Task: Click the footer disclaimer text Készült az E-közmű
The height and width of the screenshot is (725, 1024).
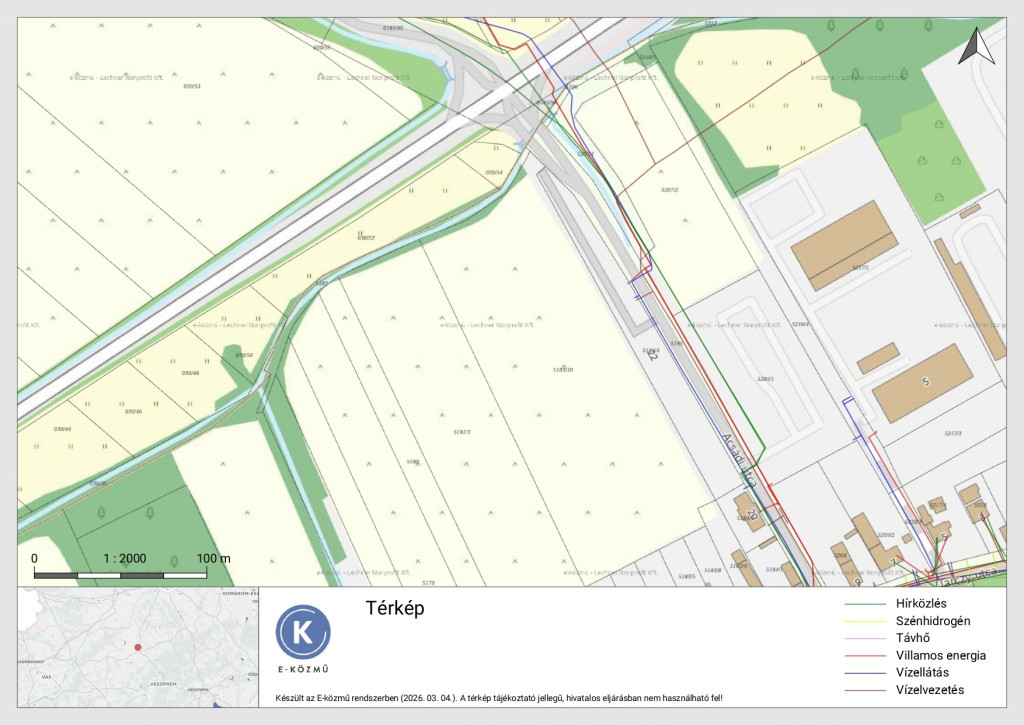Action: coord(498,698)
